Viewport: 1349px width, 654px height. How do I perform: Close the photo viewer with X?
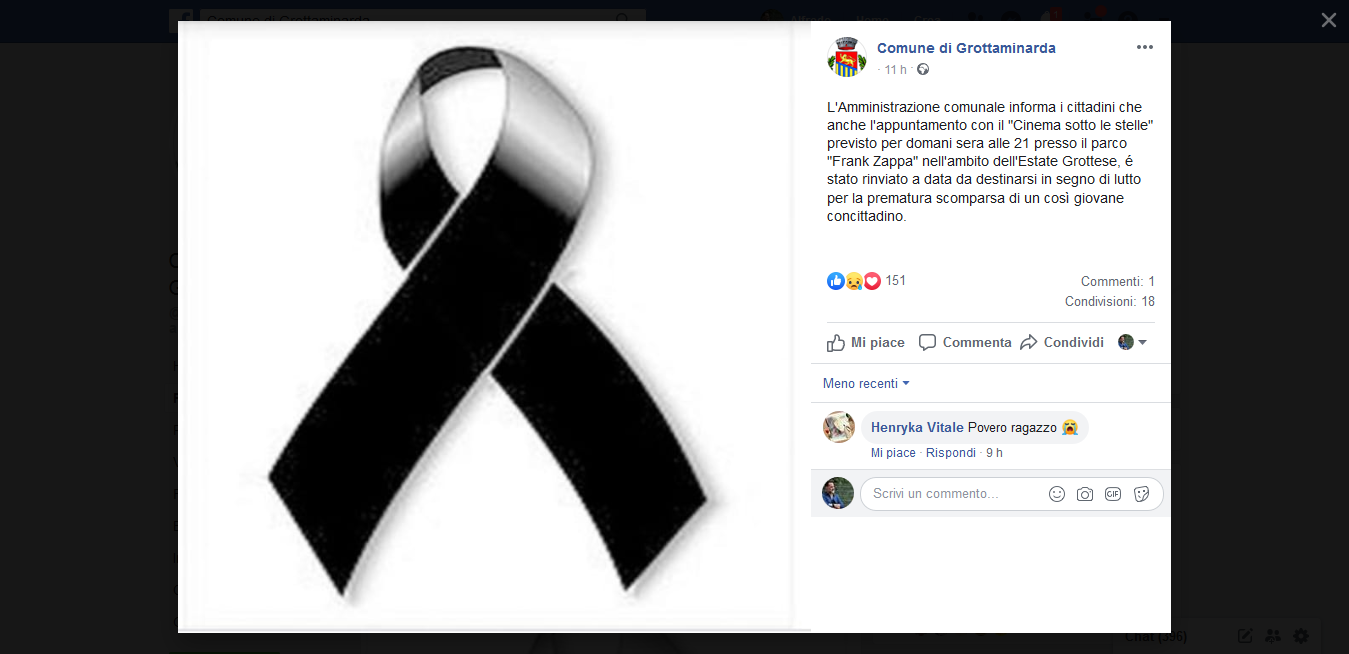1328,20
